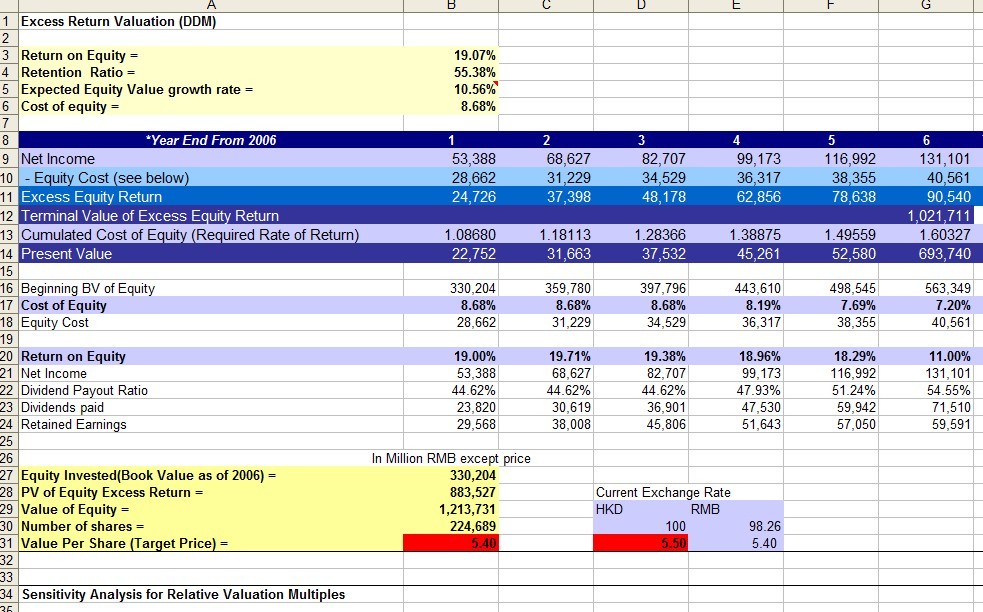Click the Return on Equity value 19.07%
Viewport: 983px width, 612px height.
(x=451, y=55)
